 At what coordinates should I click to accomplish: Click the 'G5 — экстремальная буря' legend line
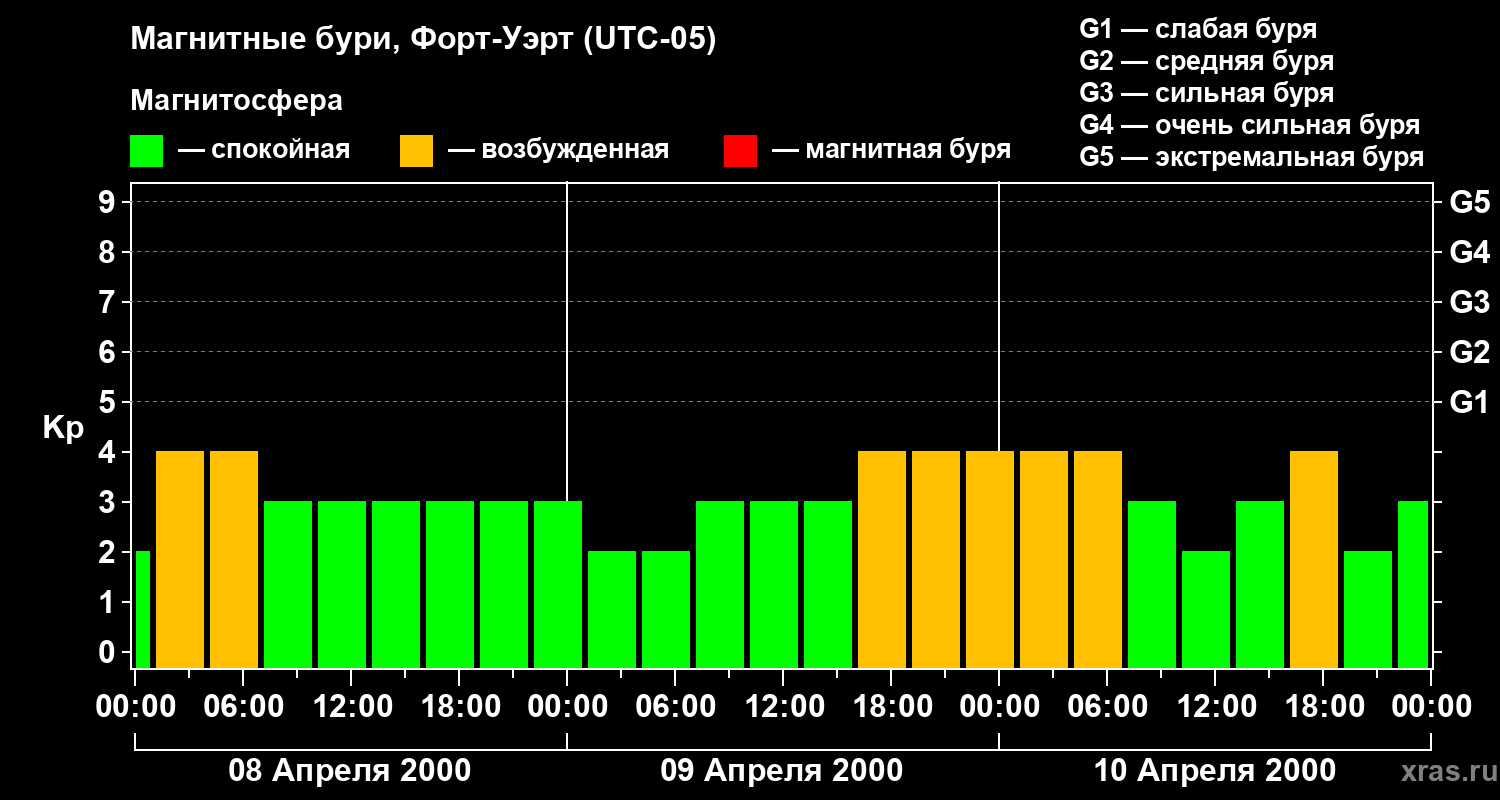1251,157
